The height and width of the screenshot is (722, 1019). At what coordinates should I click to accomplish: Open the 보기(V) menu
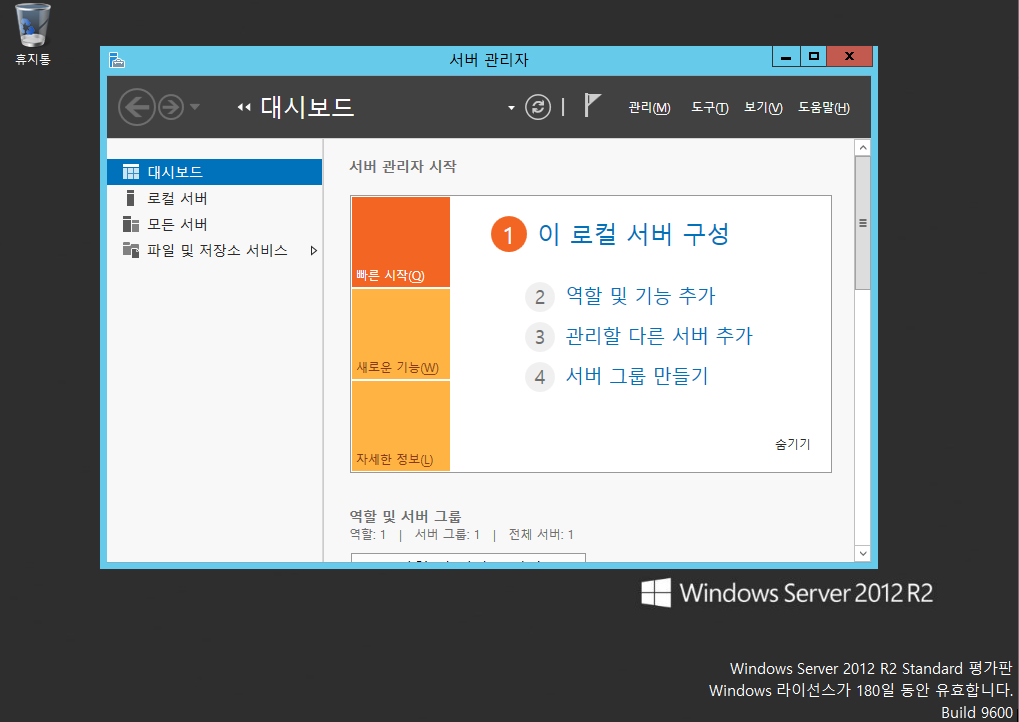[x=763, y=108]
